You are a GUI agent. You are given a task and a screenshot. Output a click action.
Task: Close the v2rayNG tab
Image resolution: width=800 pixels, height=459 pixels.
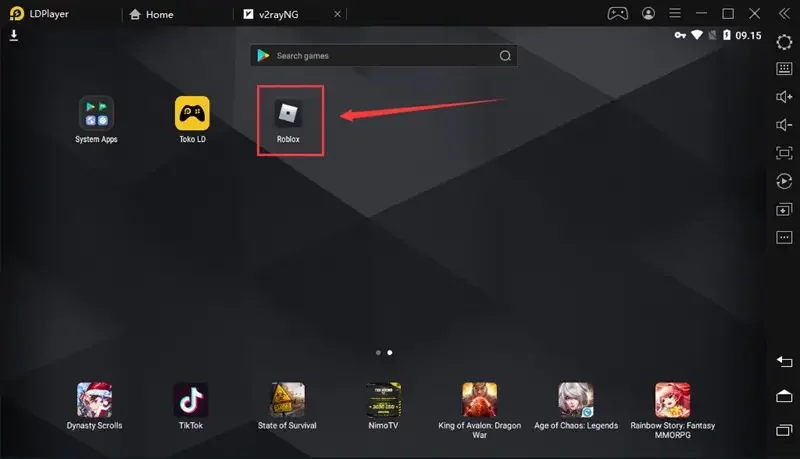click(337, 14)
